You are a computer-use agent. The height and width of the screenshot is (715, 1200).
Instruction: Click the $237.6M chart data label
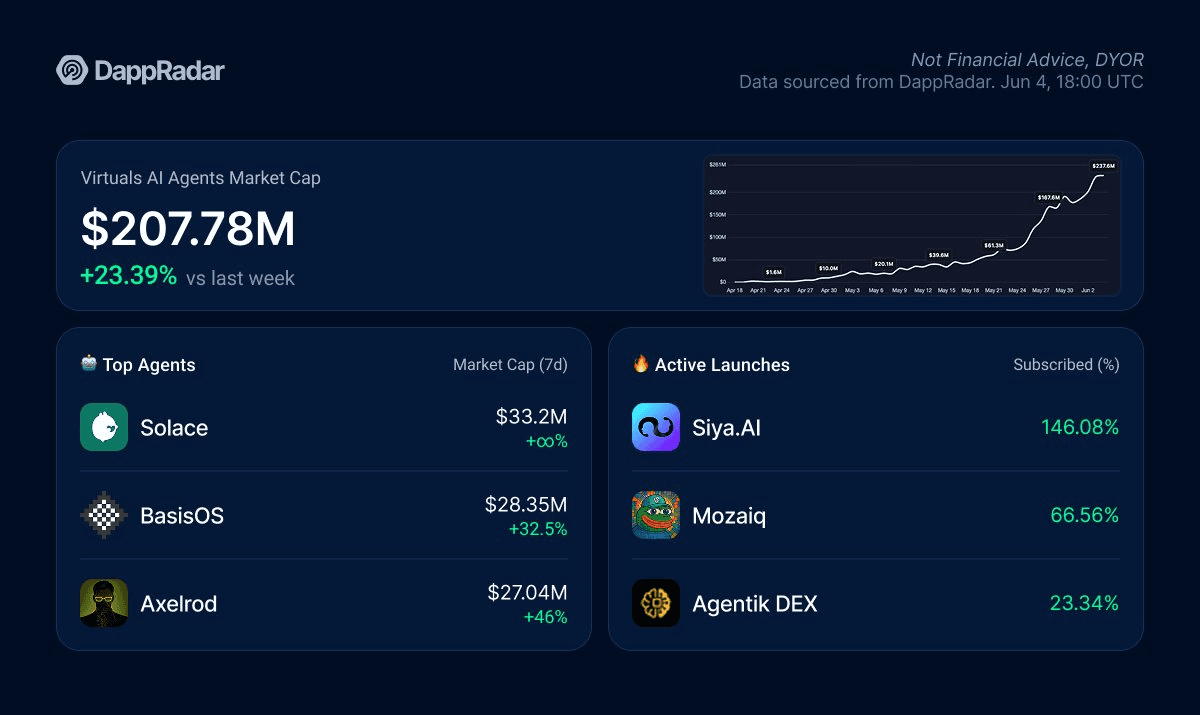1104,166
